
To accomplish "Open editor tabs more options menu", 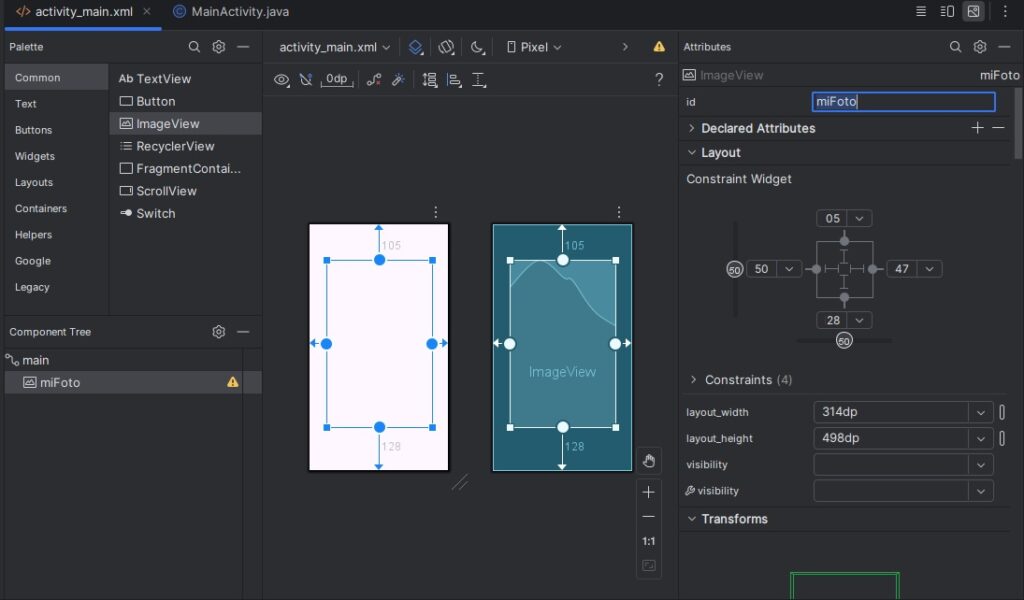I will tap(1005, 12).
